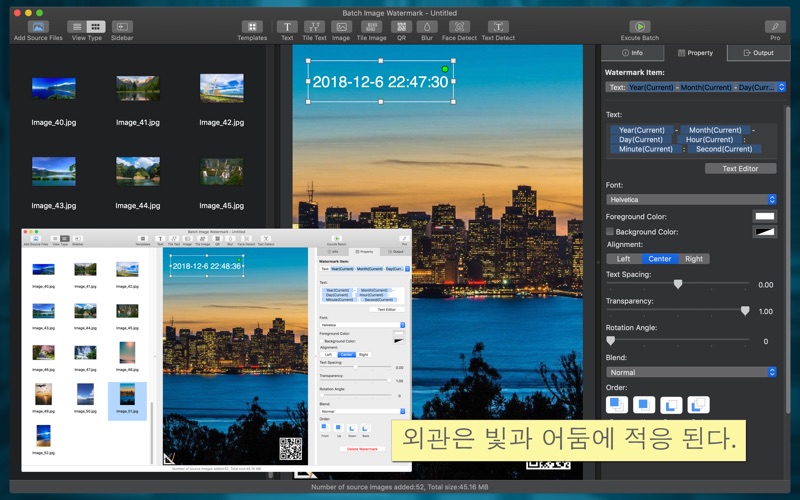The height and width of the screenshot is (500, 800).
Task: Expand the Blend mode dropdown
Action: pyautogui.click(x=691, y=372)
